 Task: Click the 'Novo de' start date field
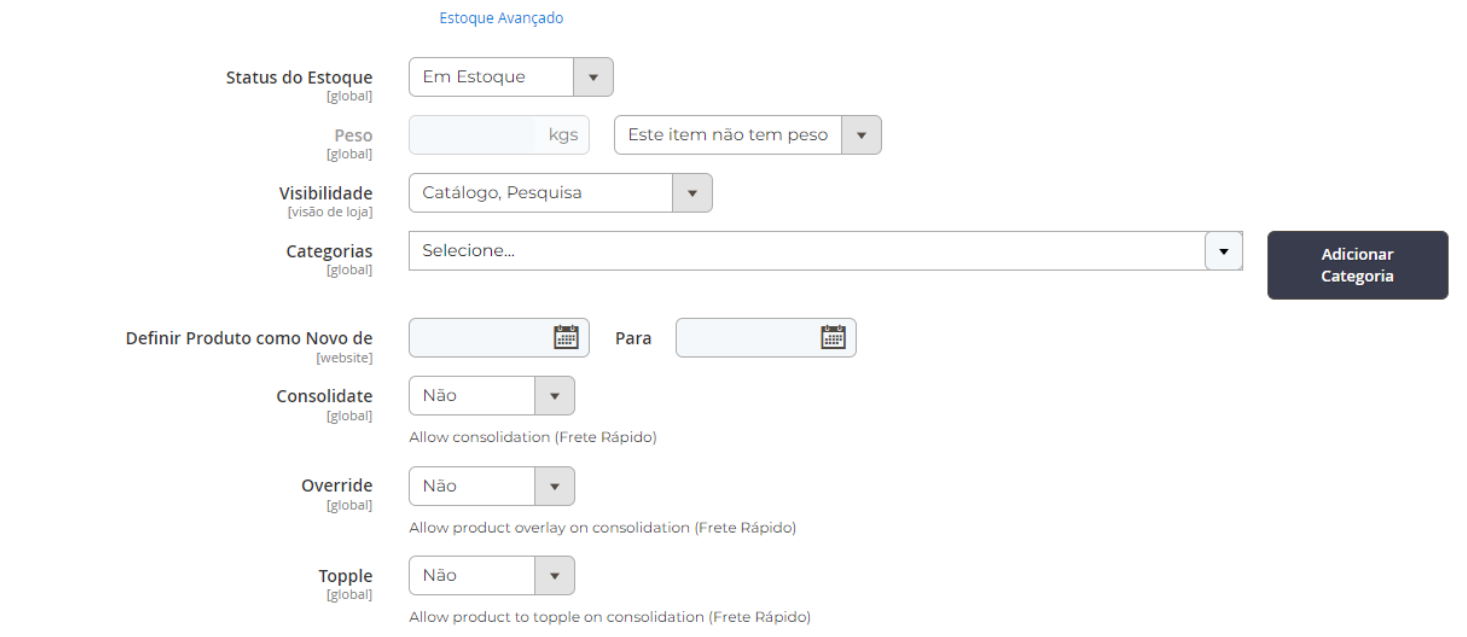click(478, 338)
